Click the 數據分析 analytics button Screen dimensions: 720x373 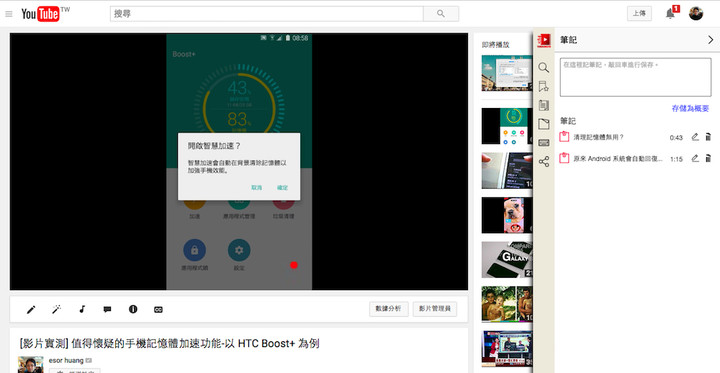[388, 309]
